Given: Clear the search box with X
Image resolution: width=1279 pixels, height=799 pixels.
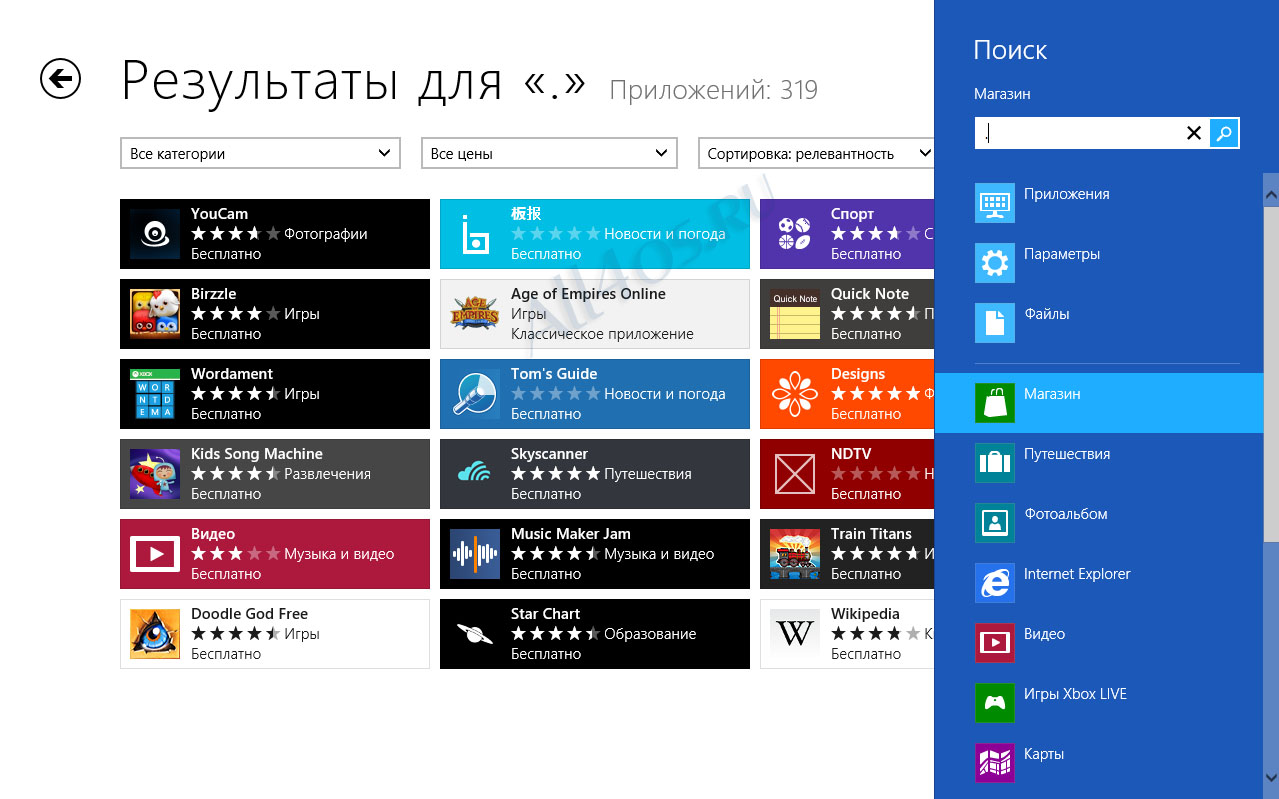Looking at the screenshot, I should pyautogui.click(x=1194, y=133).
